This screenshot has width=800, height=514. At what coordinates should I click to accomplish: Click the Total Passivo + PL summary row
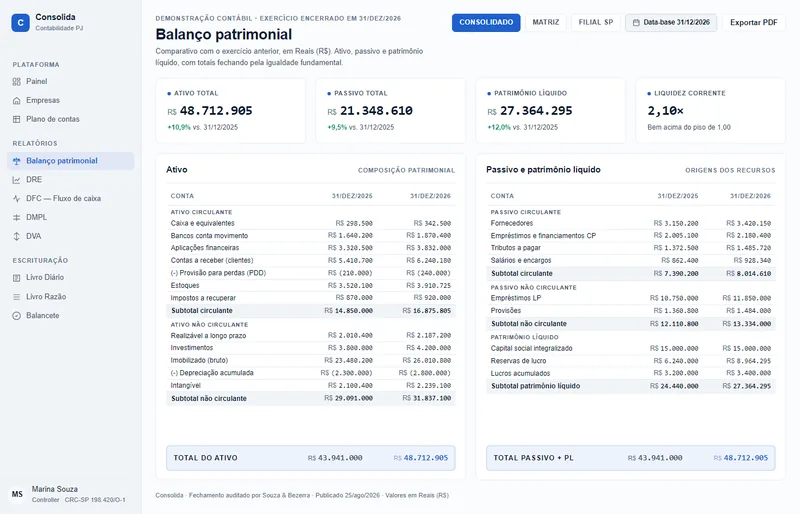click(x=631, y=458)
